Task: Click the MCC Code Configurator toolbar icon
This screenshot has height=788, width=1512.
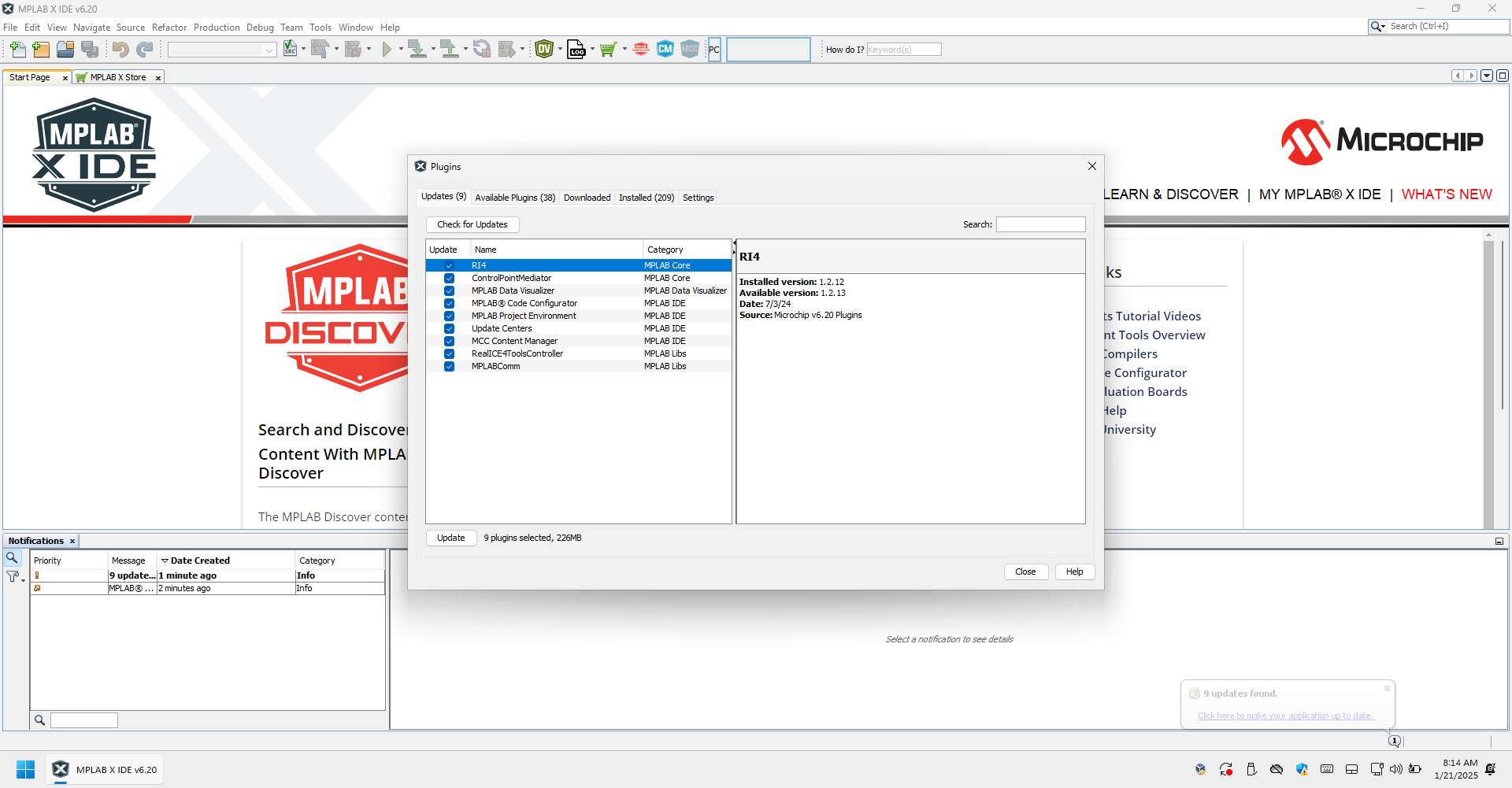Action: tap(690, 50)
